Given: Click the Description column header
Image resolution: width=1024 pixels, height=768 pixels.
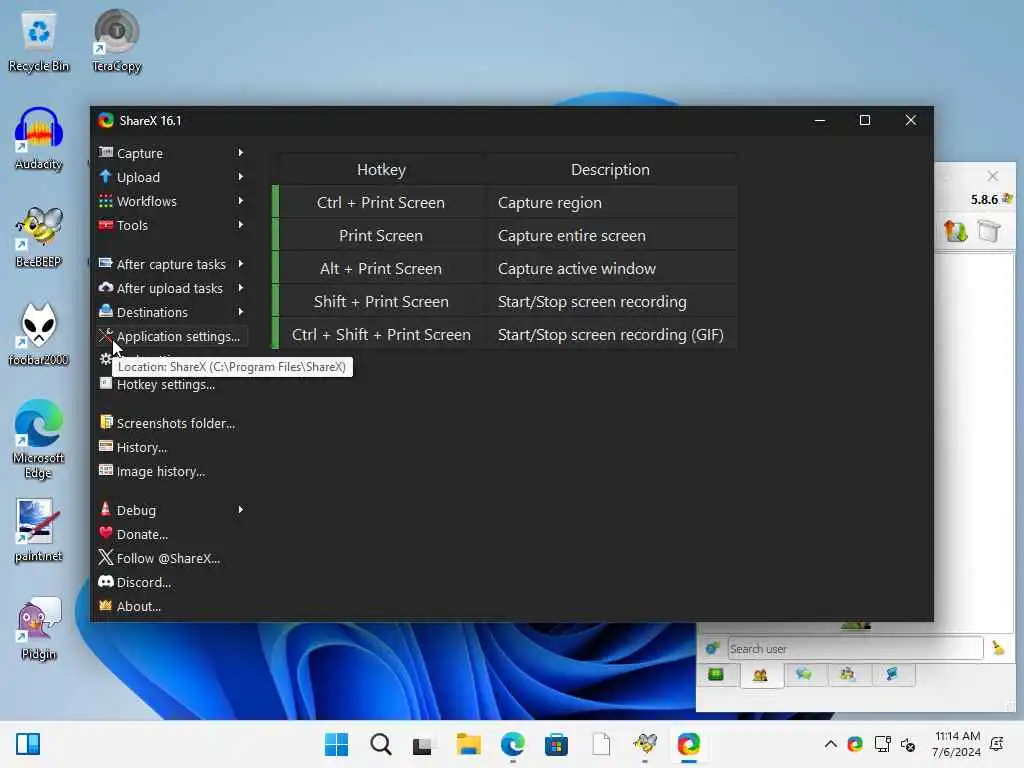Looking at the screenshot, I should tap(610, 170).
